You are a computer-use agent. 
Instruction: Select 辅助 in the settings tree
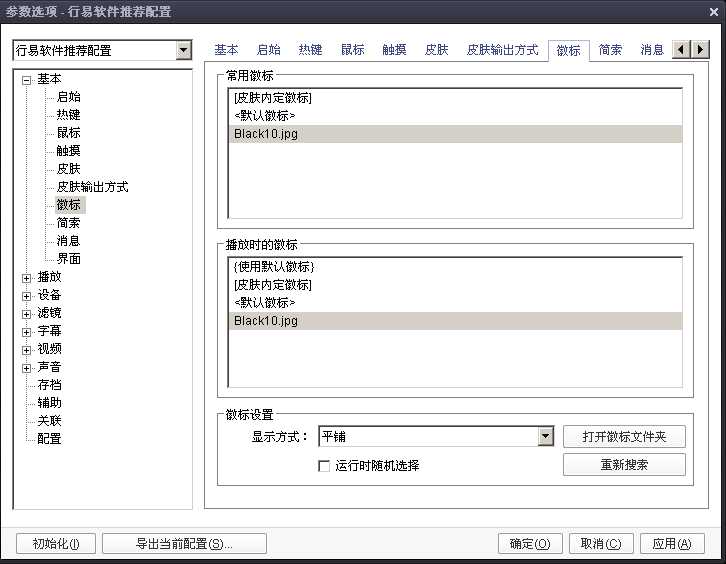tap(50, 403)
